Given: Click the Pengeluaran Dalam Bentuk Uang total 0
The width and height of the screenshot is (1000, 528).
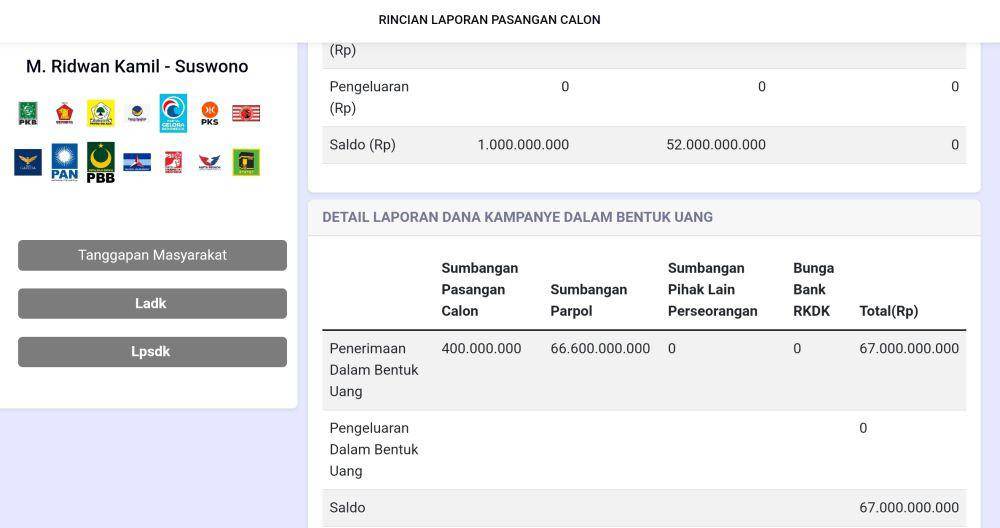Looking at the screenshot, I should pos(863,428).
